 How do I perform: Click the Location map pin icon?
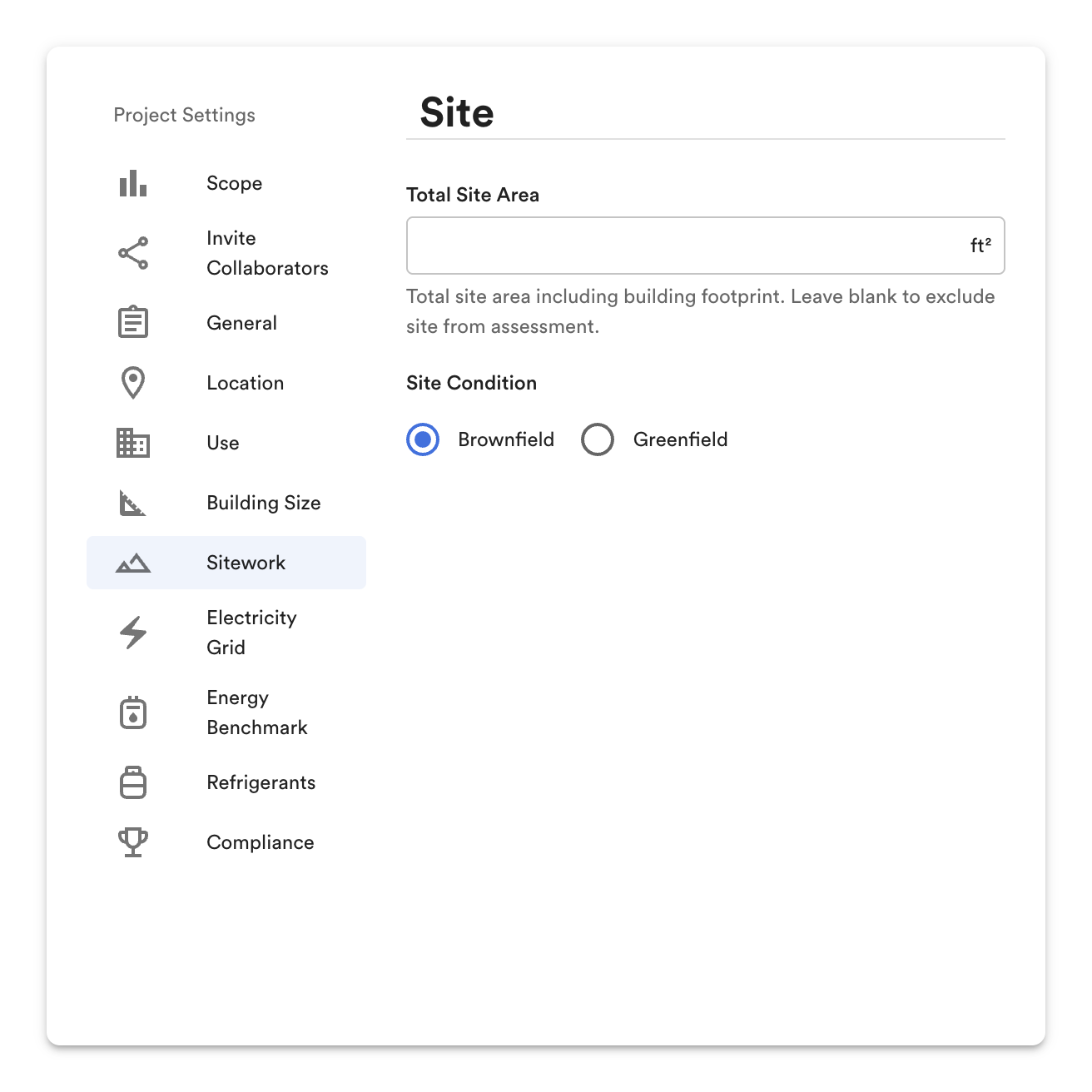click(x=133, y=383)
